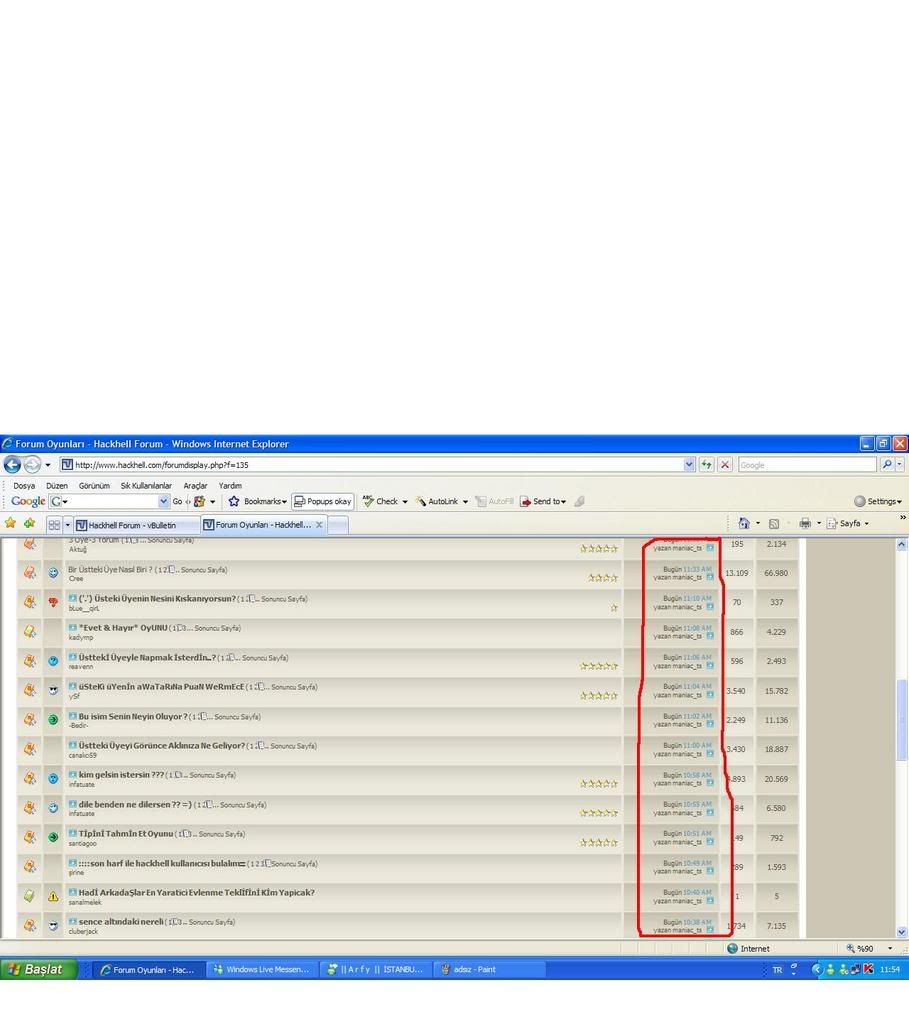The image size is (909, 1024).
Task: Switch to Hackhell Forum - vBulletin tab
Action: click(132, 524)
